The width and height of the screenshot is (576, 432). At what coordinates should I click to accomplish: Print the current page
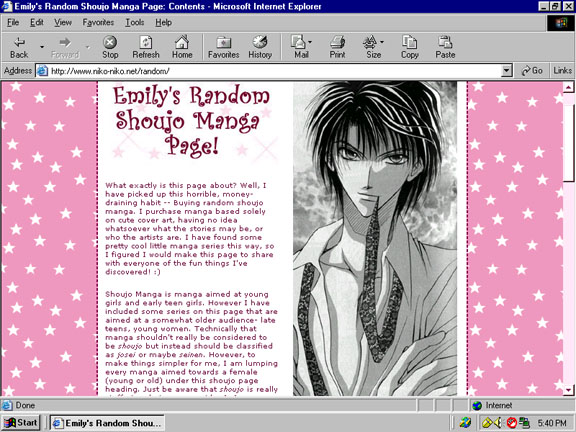pyautogui.click(x=337, y=47)
